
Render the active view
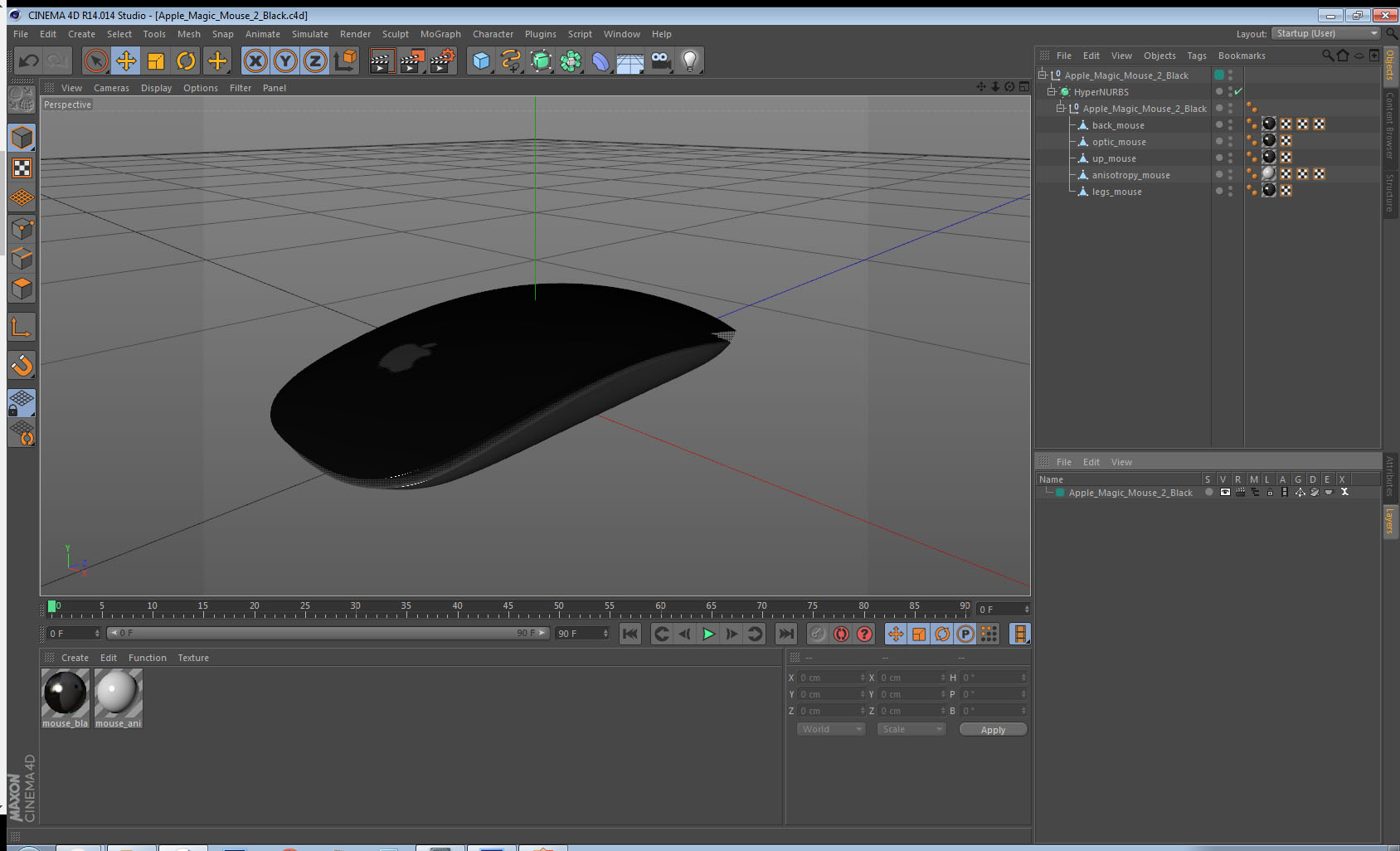click(382, 61)
